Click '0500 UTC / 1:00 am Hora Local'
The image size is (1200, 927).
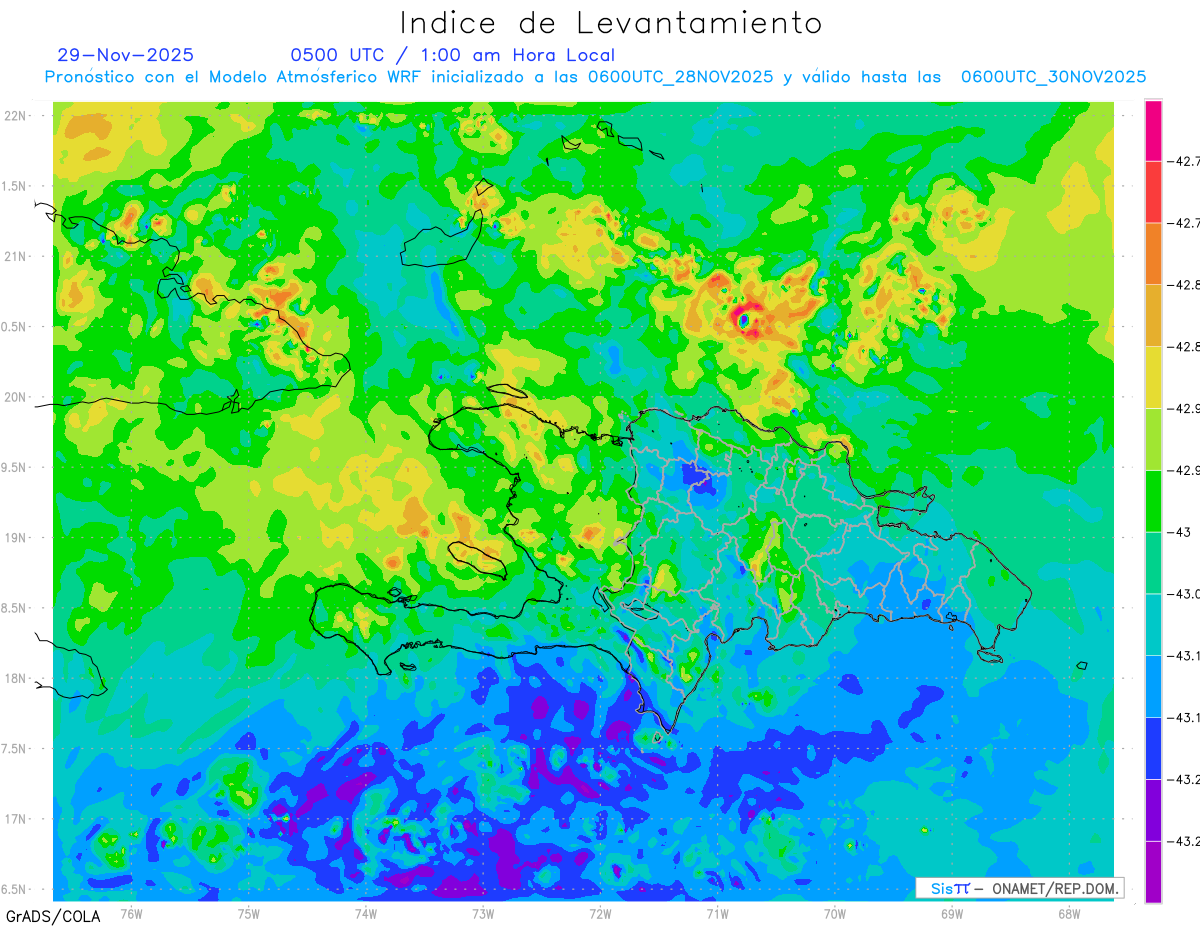(x=452, y=55)
